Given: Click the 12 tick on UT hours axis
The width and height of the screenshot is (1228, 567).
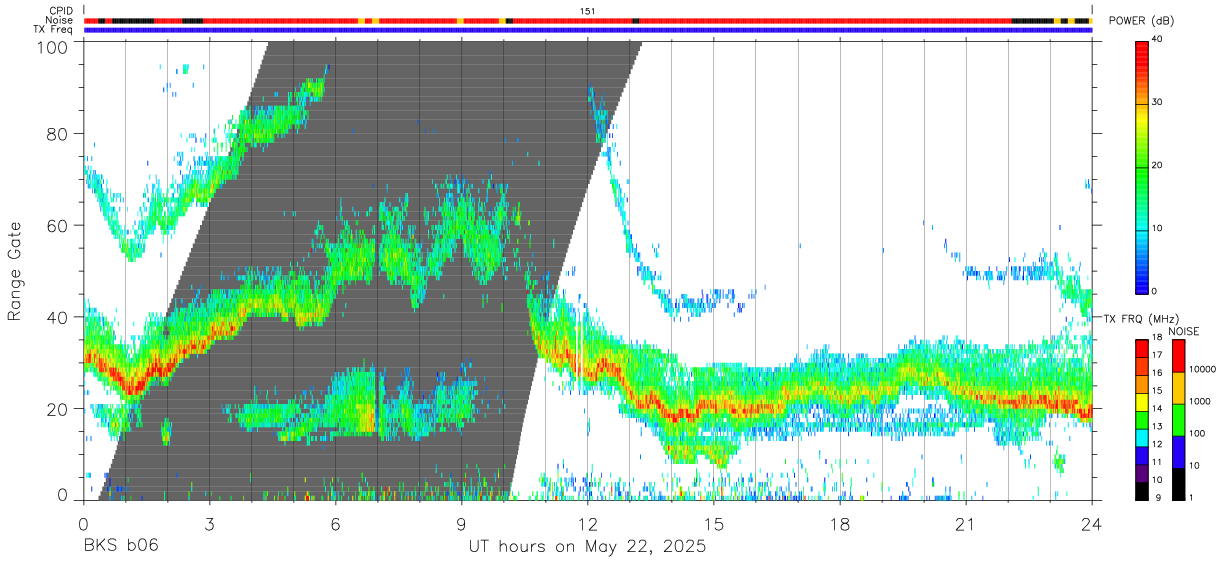Looking at the screenshot, I should [587, 523].
